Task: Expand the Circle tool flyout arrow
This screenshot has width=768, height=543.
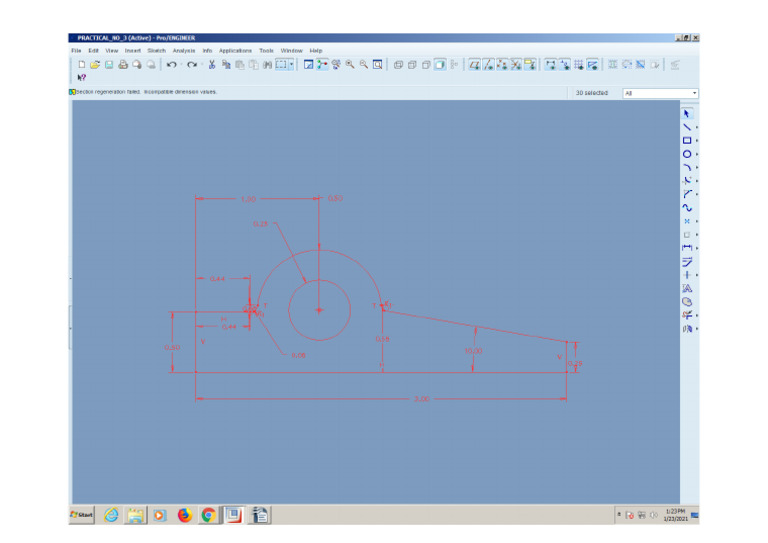Action: click(696, 155)
